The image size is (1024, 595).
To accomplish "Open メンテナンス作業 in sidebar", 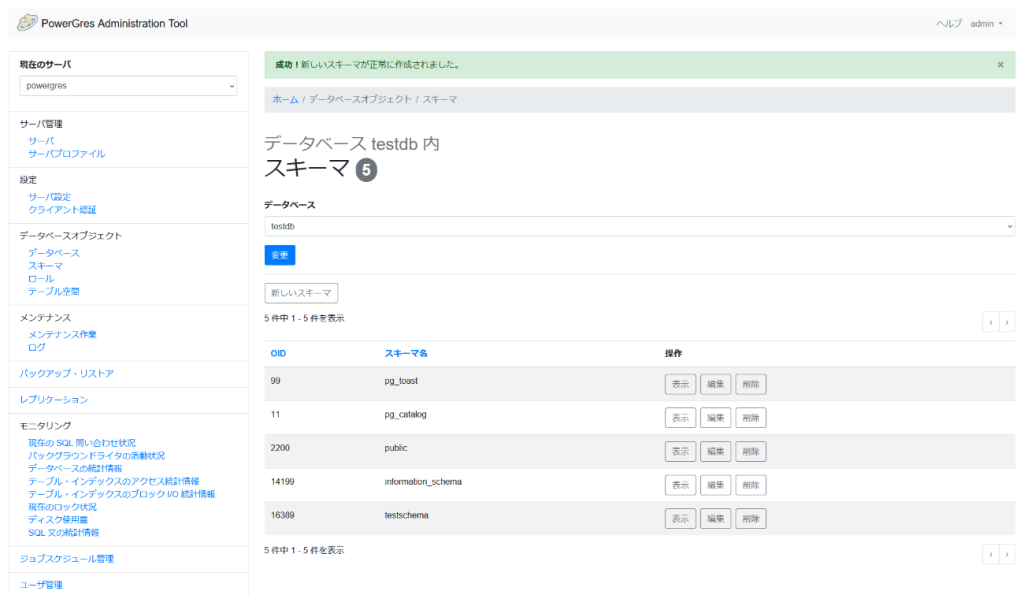I will coord(62,334).
